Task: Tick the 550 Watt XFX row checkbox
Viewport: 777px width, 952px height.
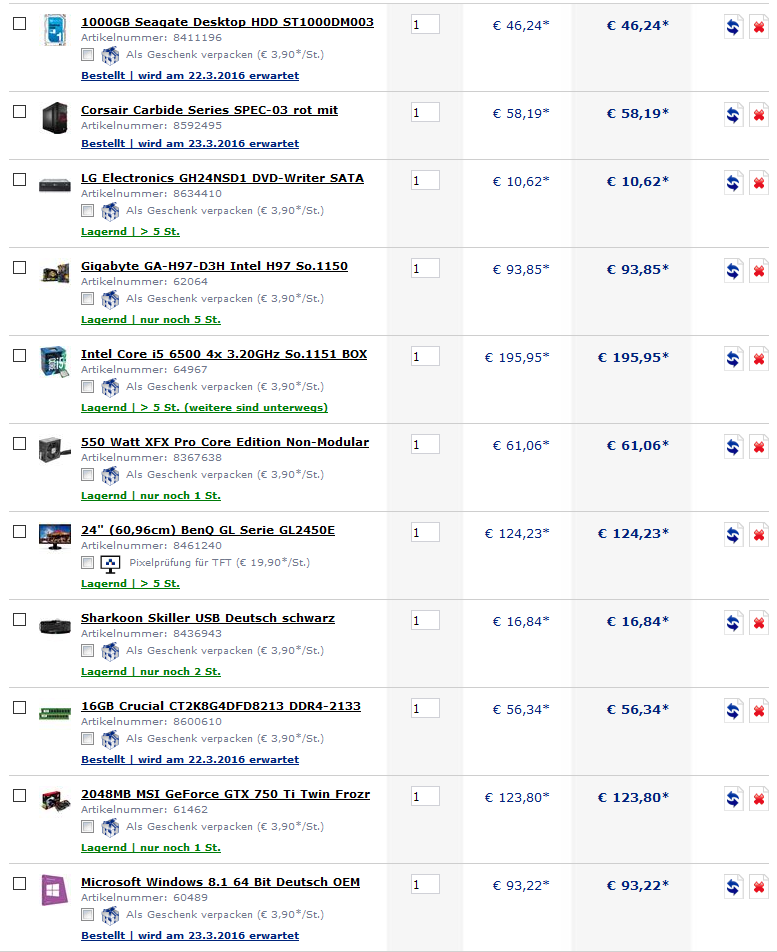Action: [x=19, y=444]
